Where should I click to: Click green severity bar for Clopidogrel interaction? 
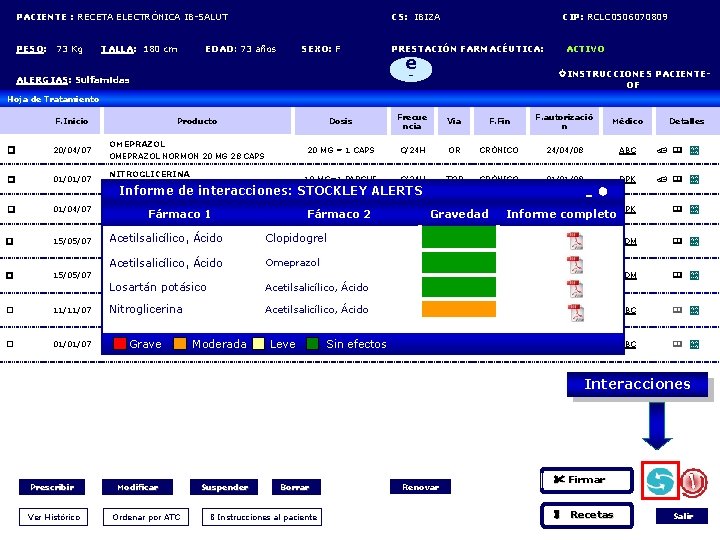pos(459,237)
